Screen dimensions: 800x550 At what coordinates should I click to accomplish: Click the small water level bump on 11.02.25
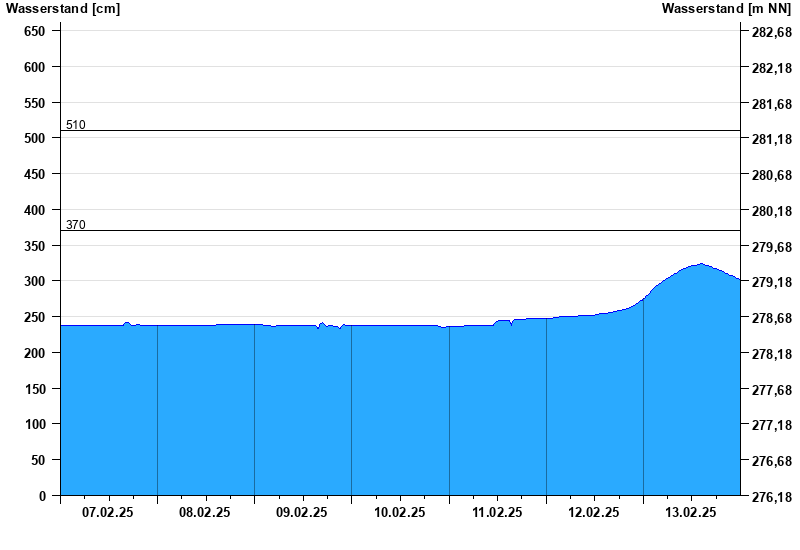pos(503,321)
